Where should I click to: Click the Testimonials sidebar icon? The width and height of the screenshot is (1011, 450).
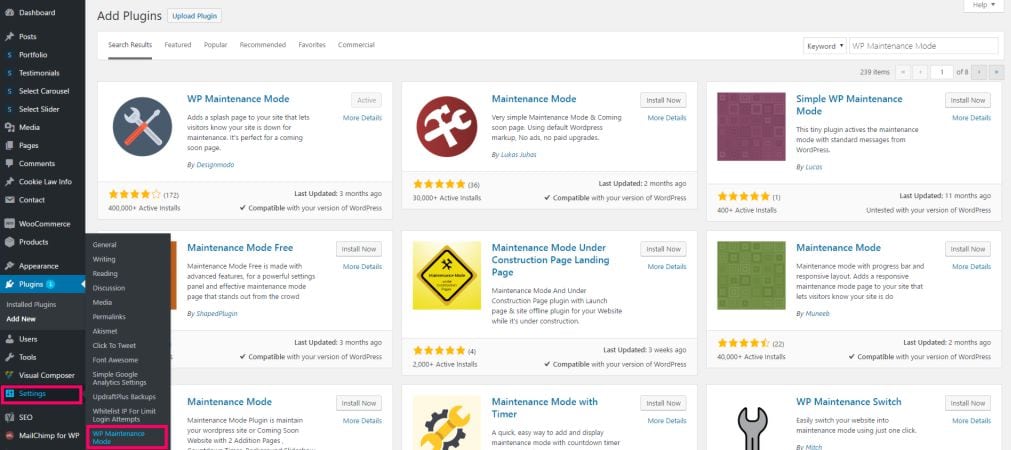point(9,73)
